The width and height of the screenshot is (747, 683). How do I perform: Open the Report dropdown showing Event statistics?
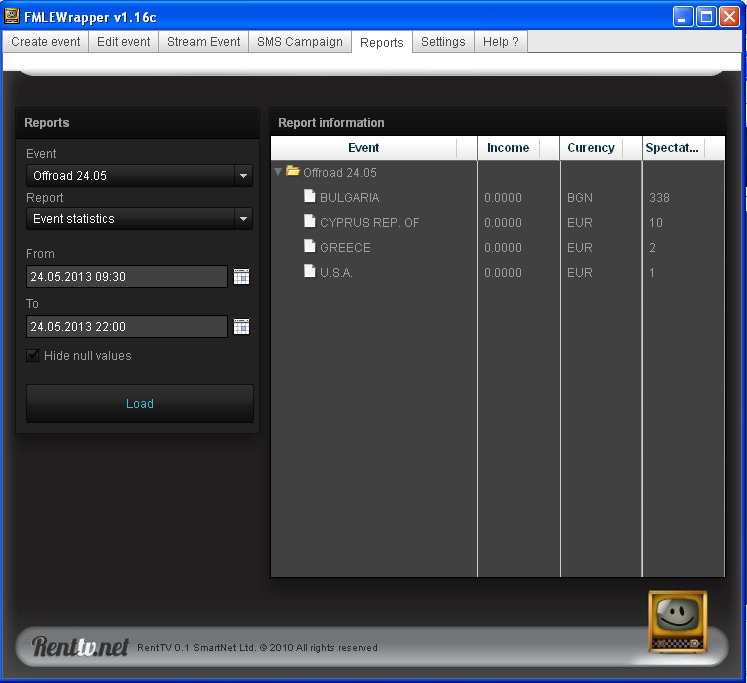point(139,219)
